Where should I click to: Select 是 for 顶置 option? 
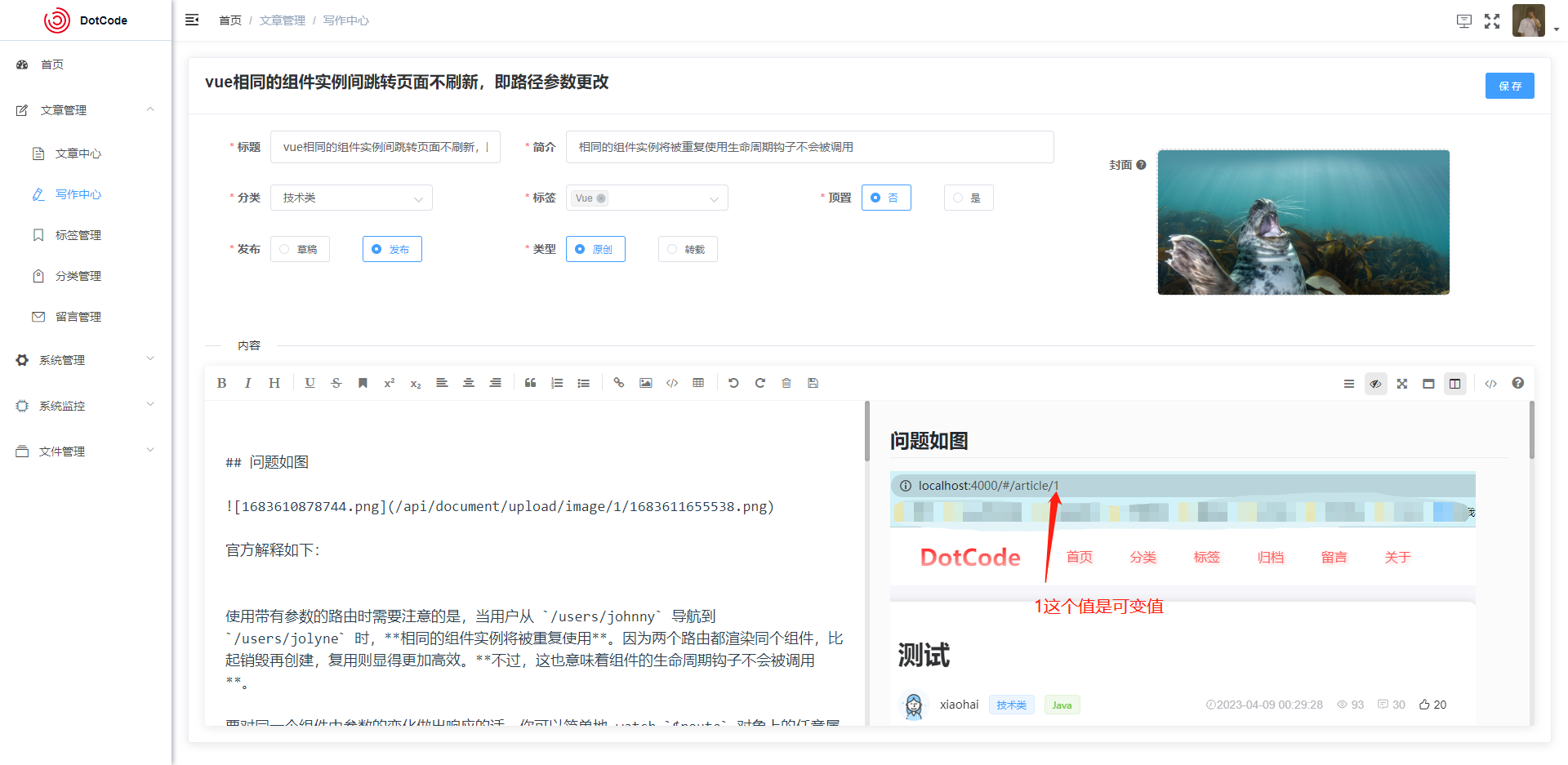pyautogui.click(x=969, y=198)
